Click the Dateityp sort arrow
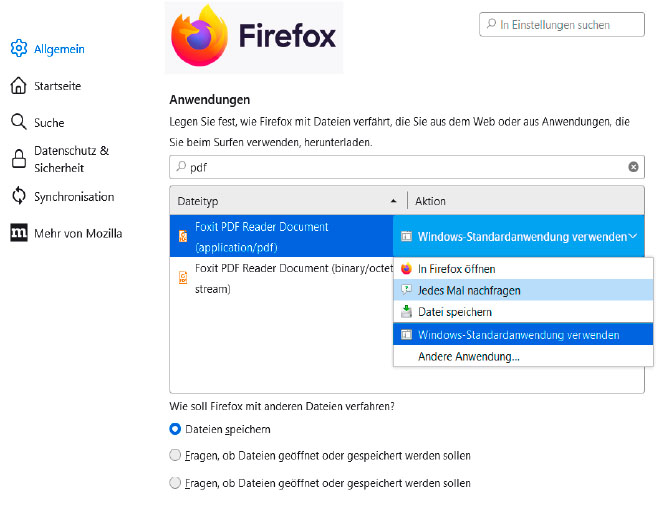The height and width of the screenshot is (509, 664). [393, 201]
